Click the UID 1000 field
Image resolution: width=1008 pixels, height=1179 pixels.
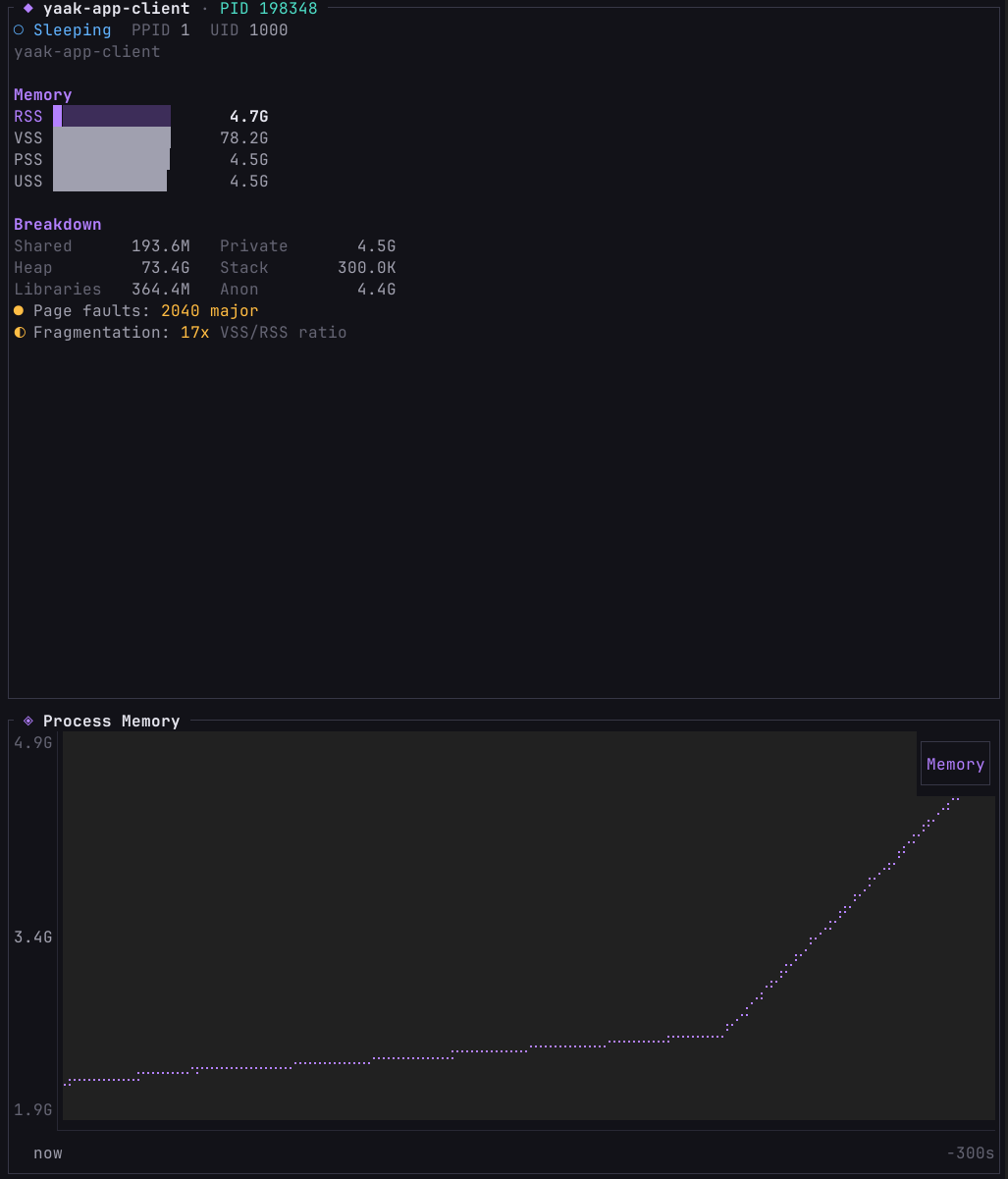click(x=249, y=30)
